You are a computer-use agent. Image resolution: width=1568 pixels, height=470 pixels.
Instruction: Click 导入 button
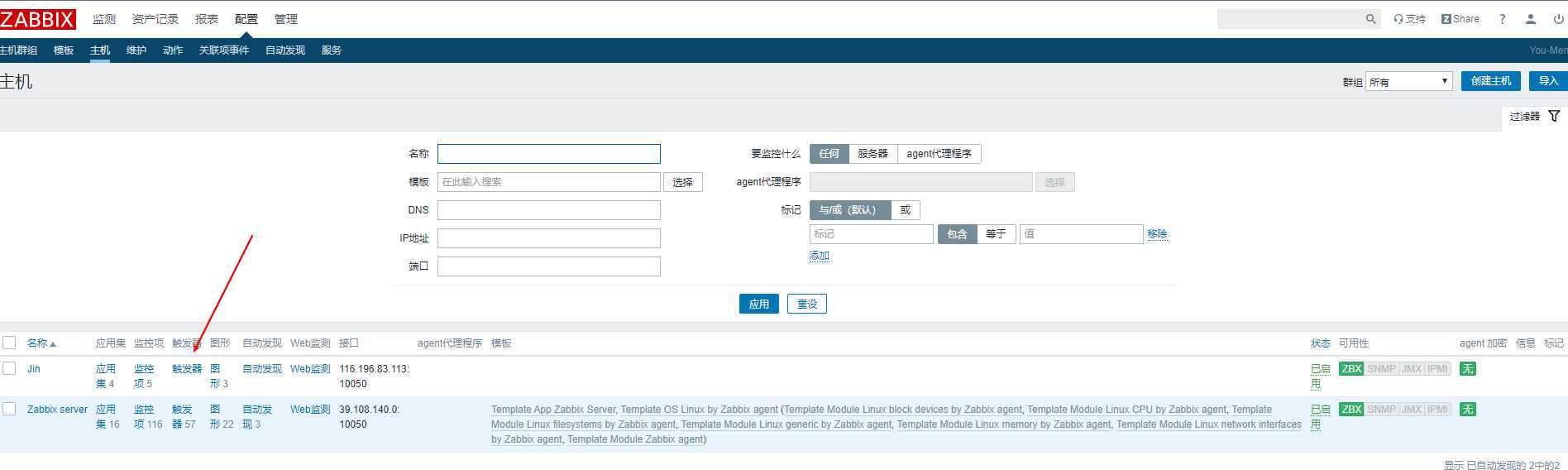click(1548, 81)
